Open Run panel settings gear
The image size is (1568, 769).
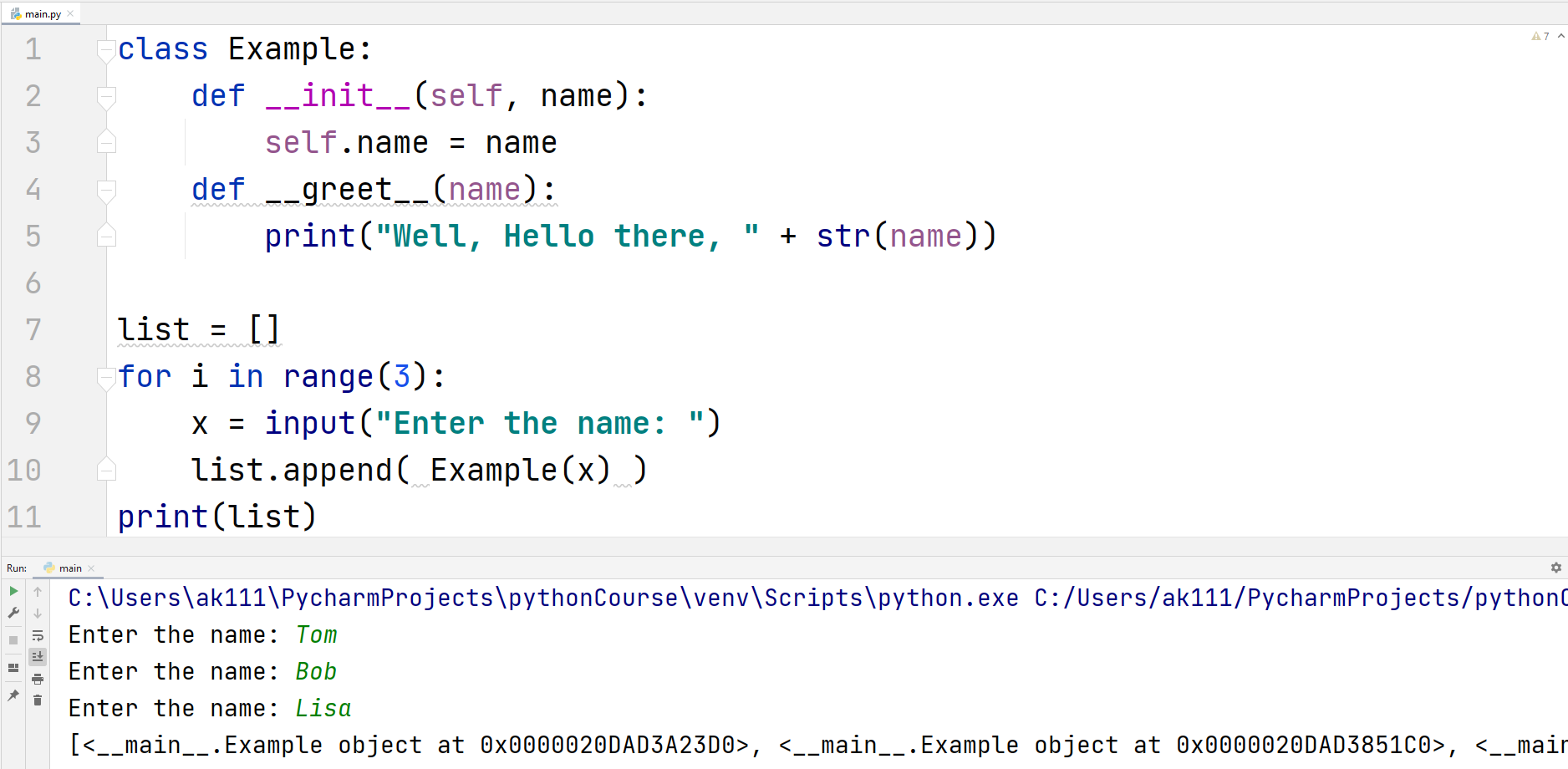pos(1555,568)
